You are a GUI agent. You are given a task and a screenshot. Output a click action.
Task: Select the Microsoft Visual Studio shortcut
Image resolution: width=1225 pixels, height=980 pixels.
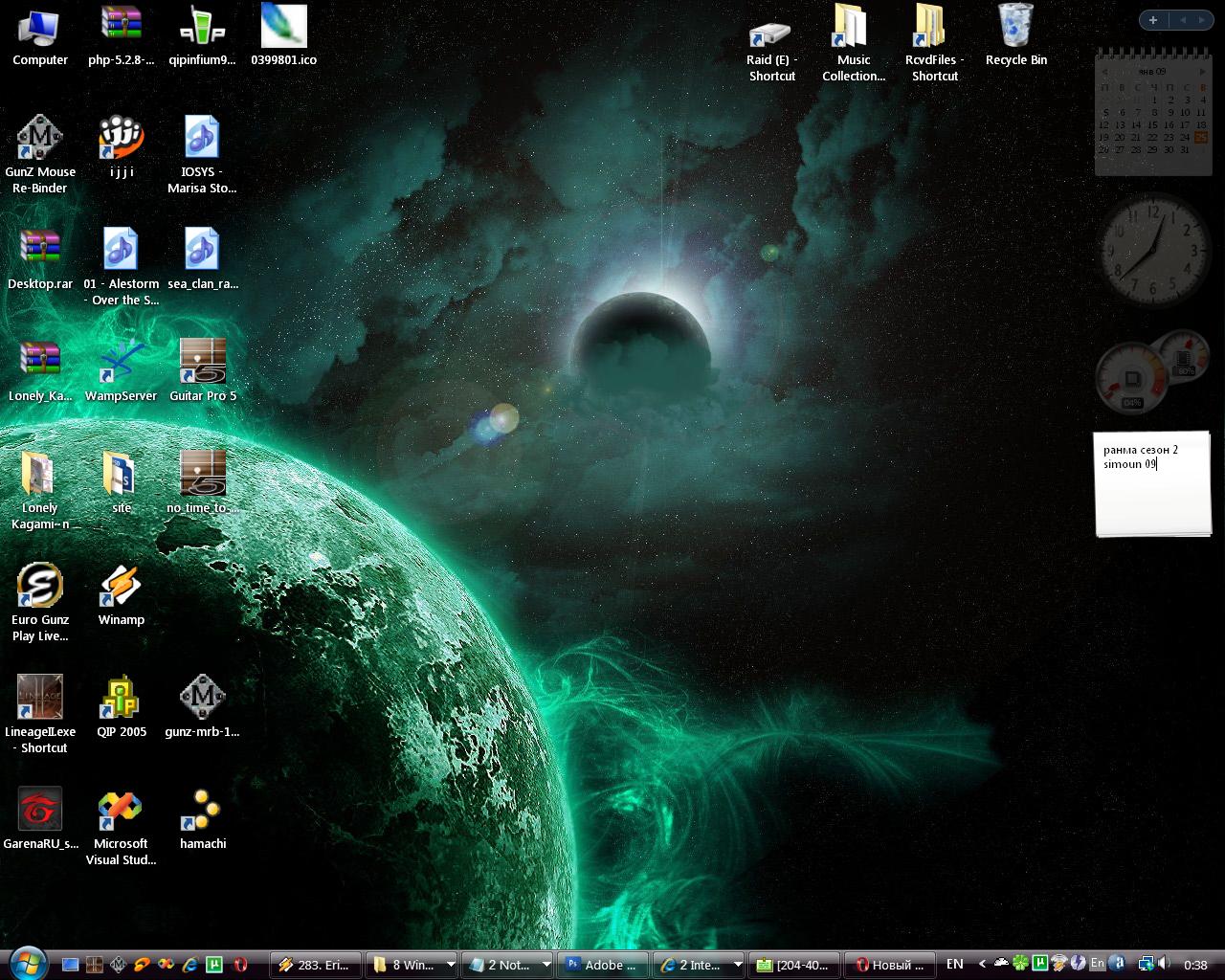[x=122, y=827]
